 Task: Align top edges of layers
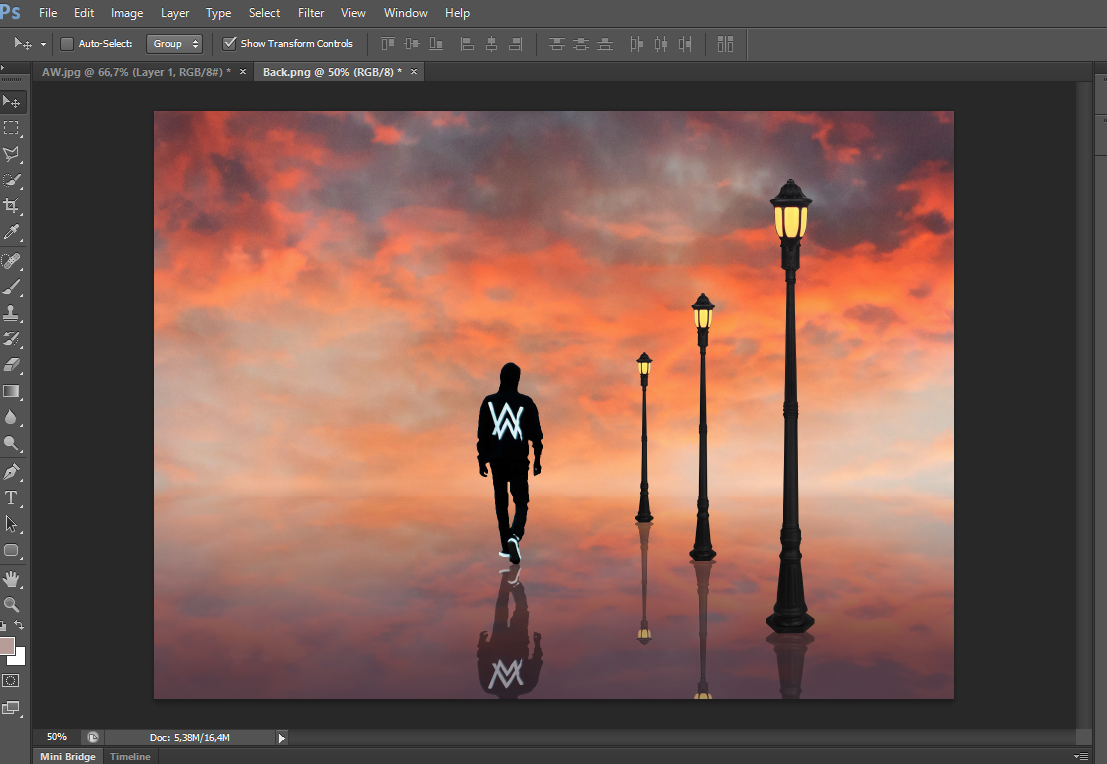point(388,44)
